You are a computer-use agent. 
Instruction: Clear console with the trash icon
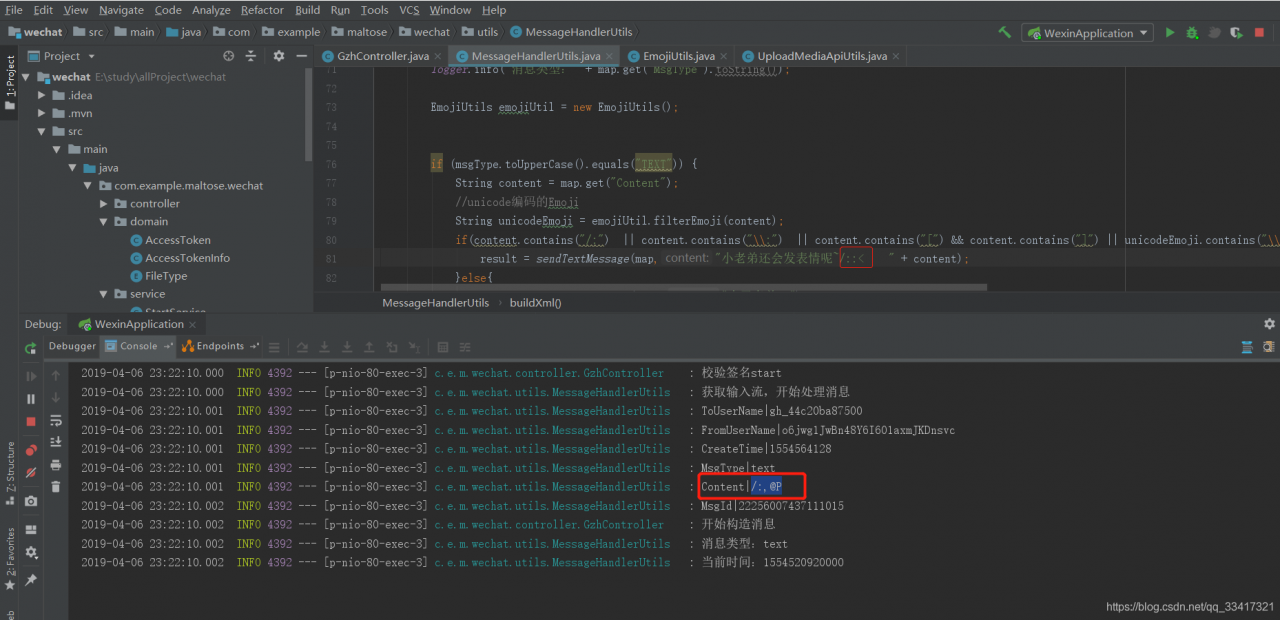pyautogui.click(x=56, y=487)
